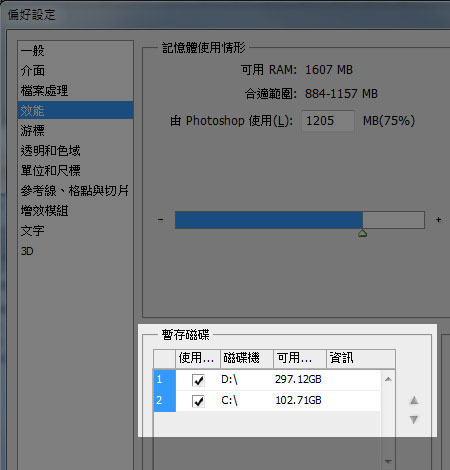Click the minus button left of memory slider
This screenshot has height=470, width=450.
click(x=161, y=219)
